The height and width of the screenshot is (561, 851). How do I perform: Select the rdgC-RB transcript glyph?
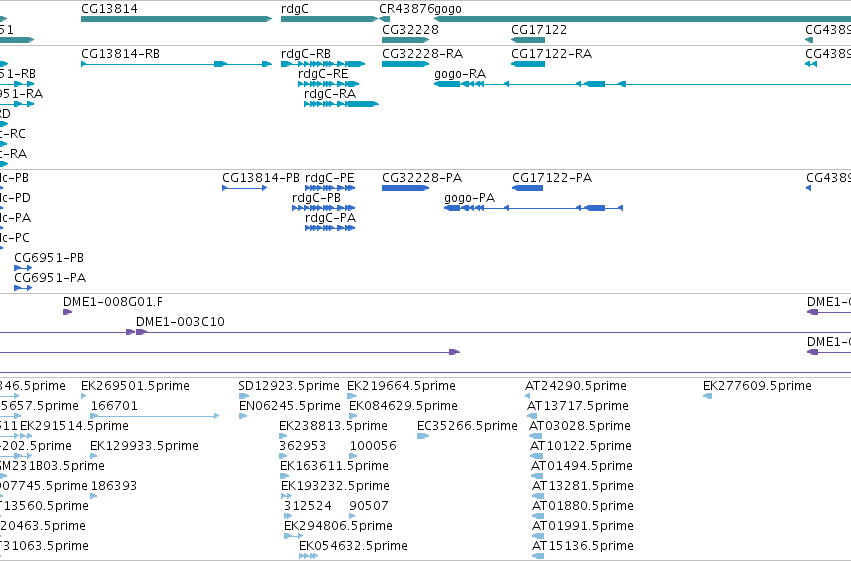pos(323,64)
